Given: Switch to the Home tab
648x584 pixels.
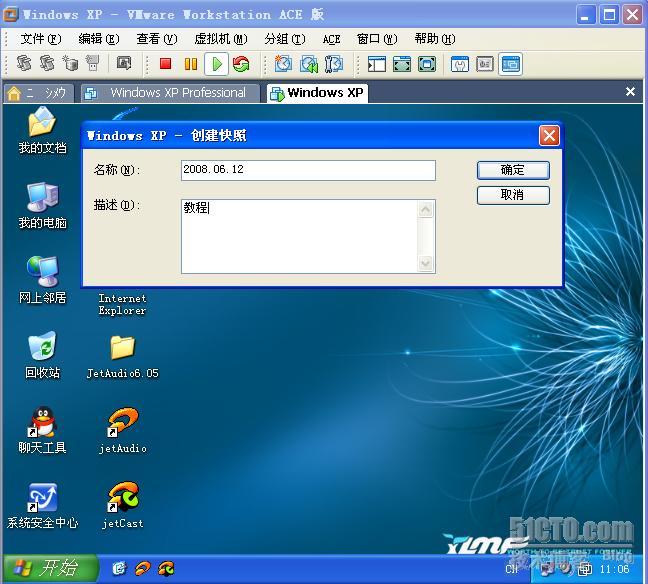Looking at the screenshot, I should [x=38, y=93].
